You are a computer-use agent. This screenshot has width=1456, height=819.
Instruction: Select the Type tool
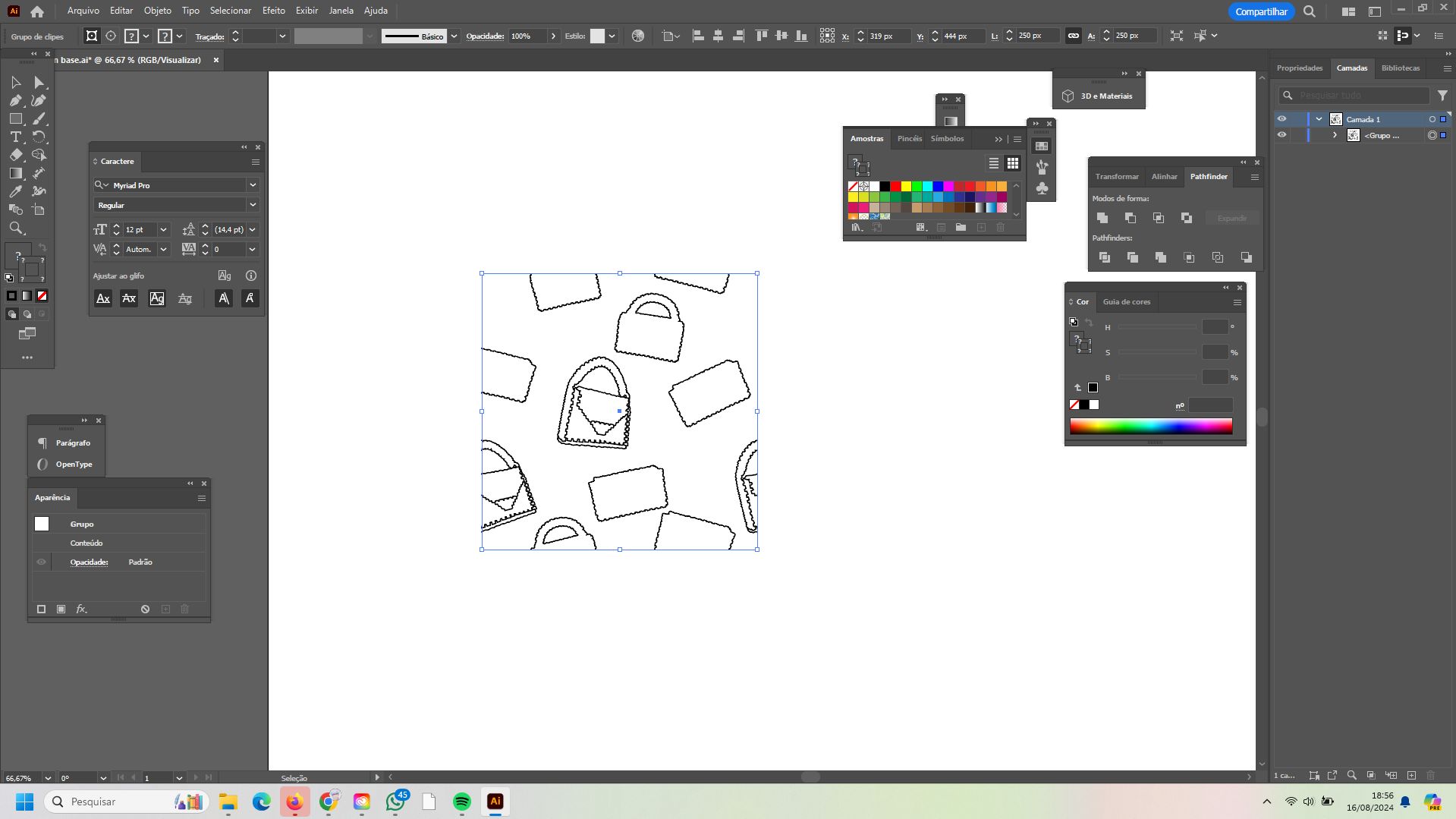[x=16, y=137]
